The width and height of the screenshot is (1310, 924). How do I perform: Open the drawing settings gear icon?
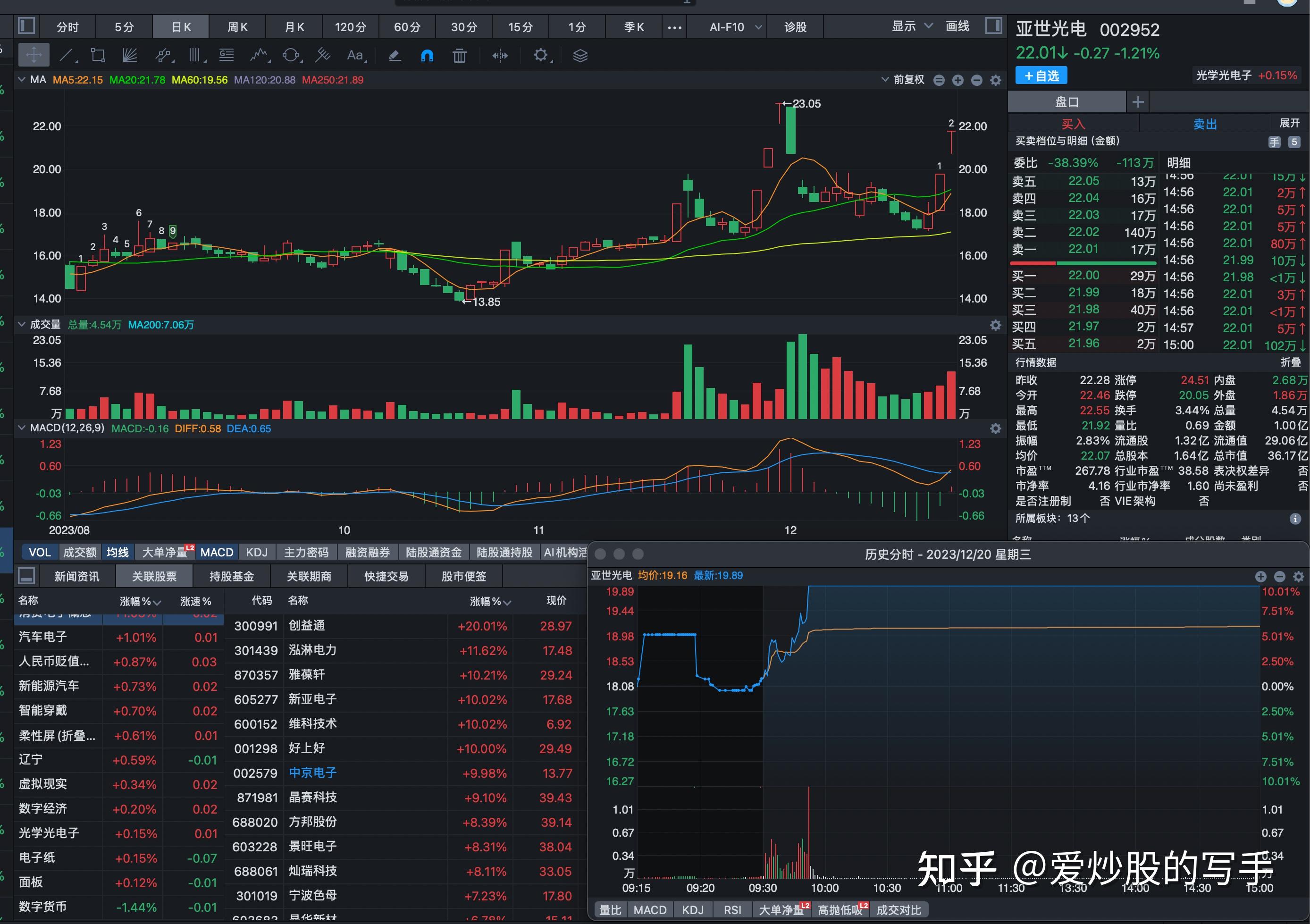pyautogui.click(x=541, y=55)
